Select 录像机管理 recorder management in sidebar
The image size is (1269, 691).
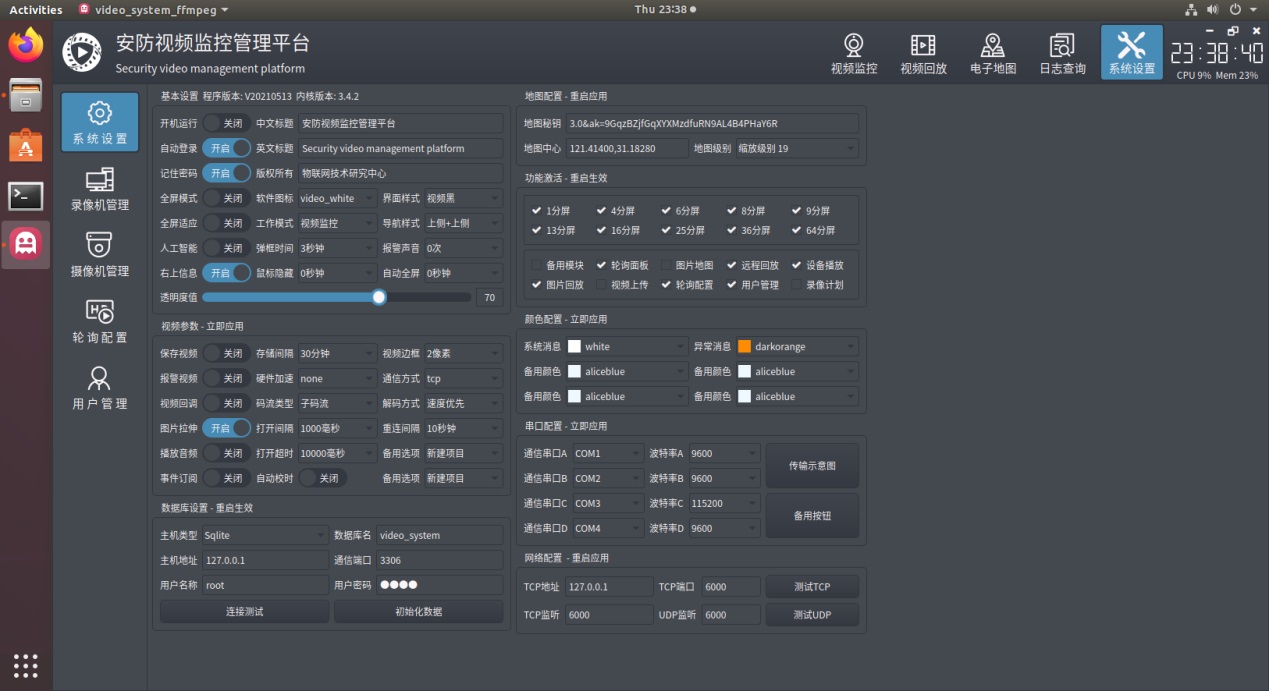[100, 189]
